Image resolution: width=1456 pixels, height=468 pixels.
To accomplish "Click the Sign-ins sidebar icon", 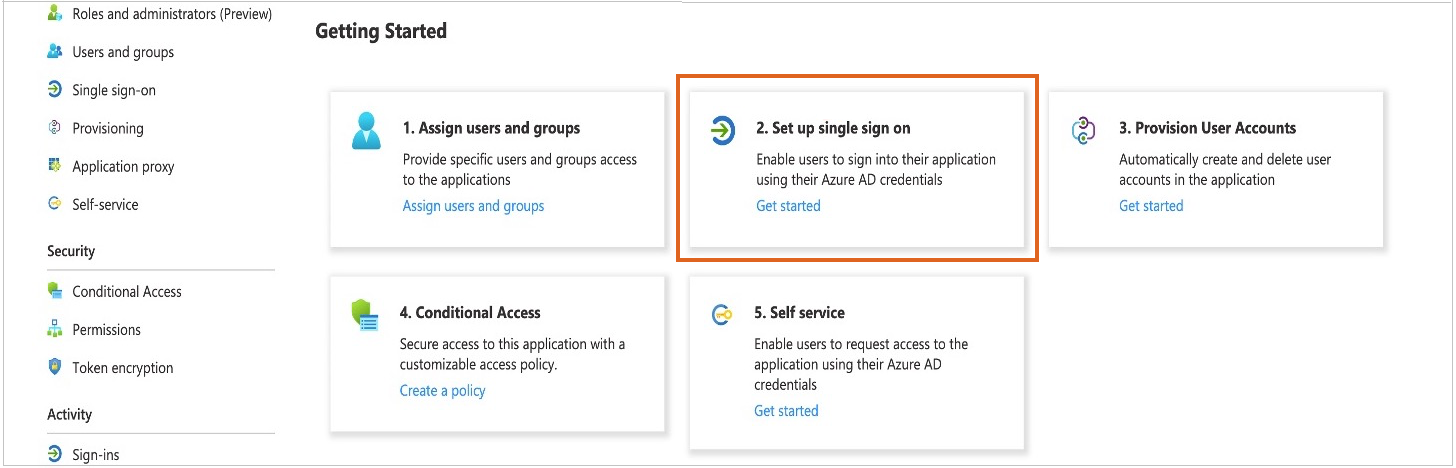I will point(55,454).
